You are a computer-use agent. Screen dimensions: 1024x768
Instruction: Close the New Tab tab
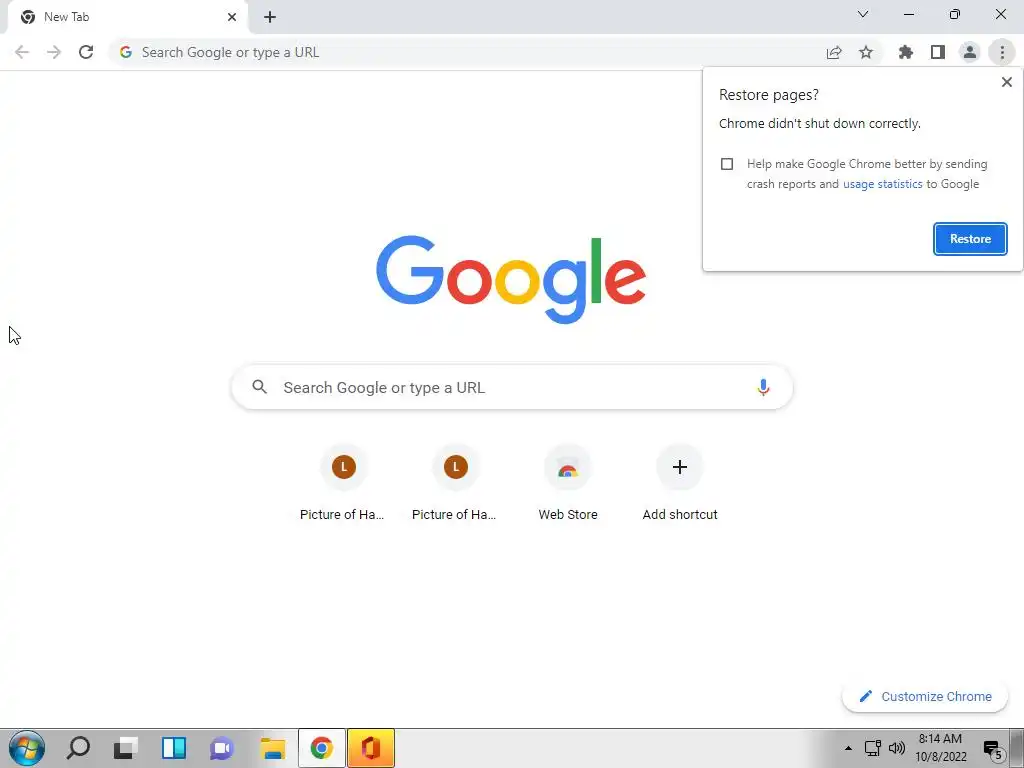232,17
